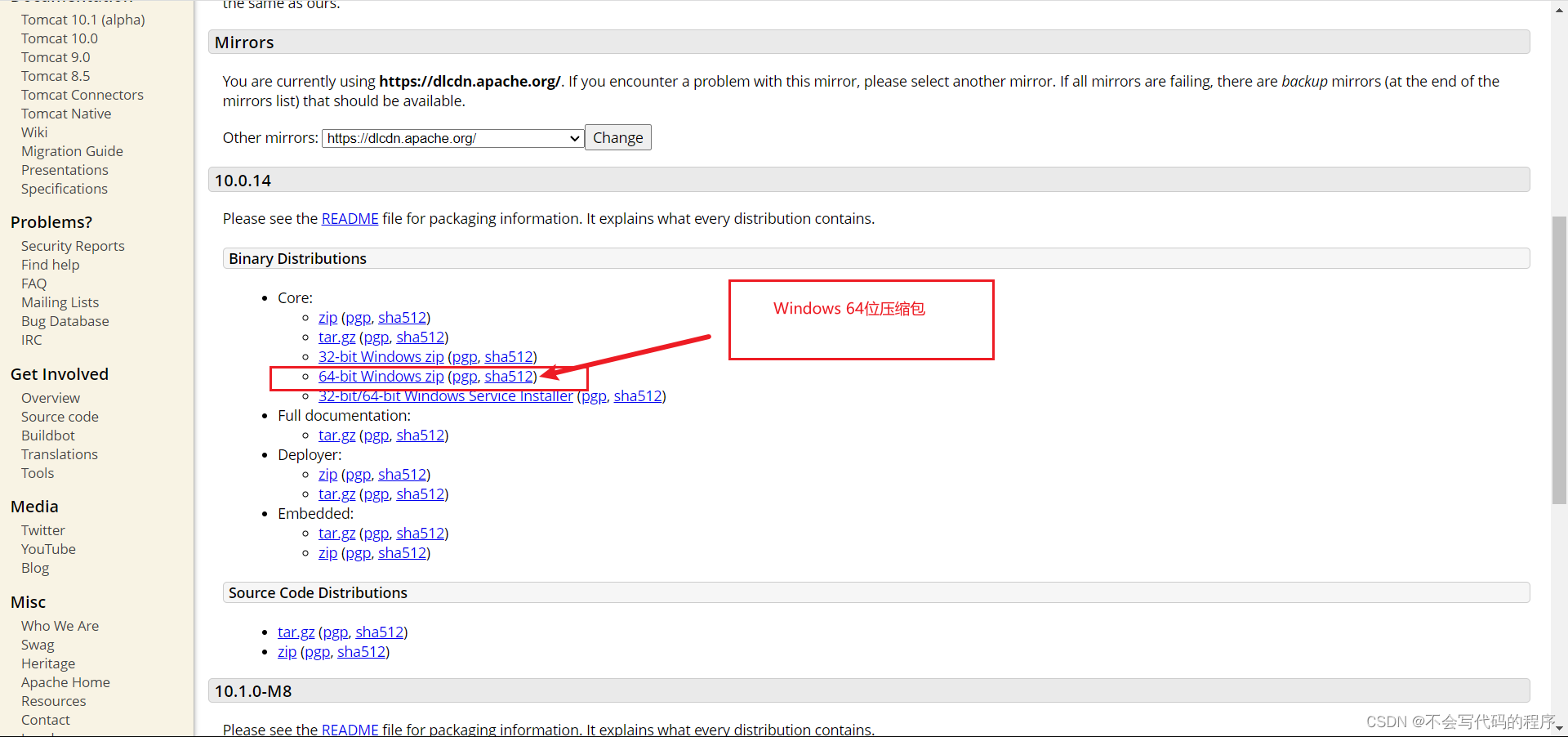The height and width of the screenshot is (737, 1568).
Task: Open pgp for Full documentation tar.gz
Action: pyautogui.click(x=376, y=435)
